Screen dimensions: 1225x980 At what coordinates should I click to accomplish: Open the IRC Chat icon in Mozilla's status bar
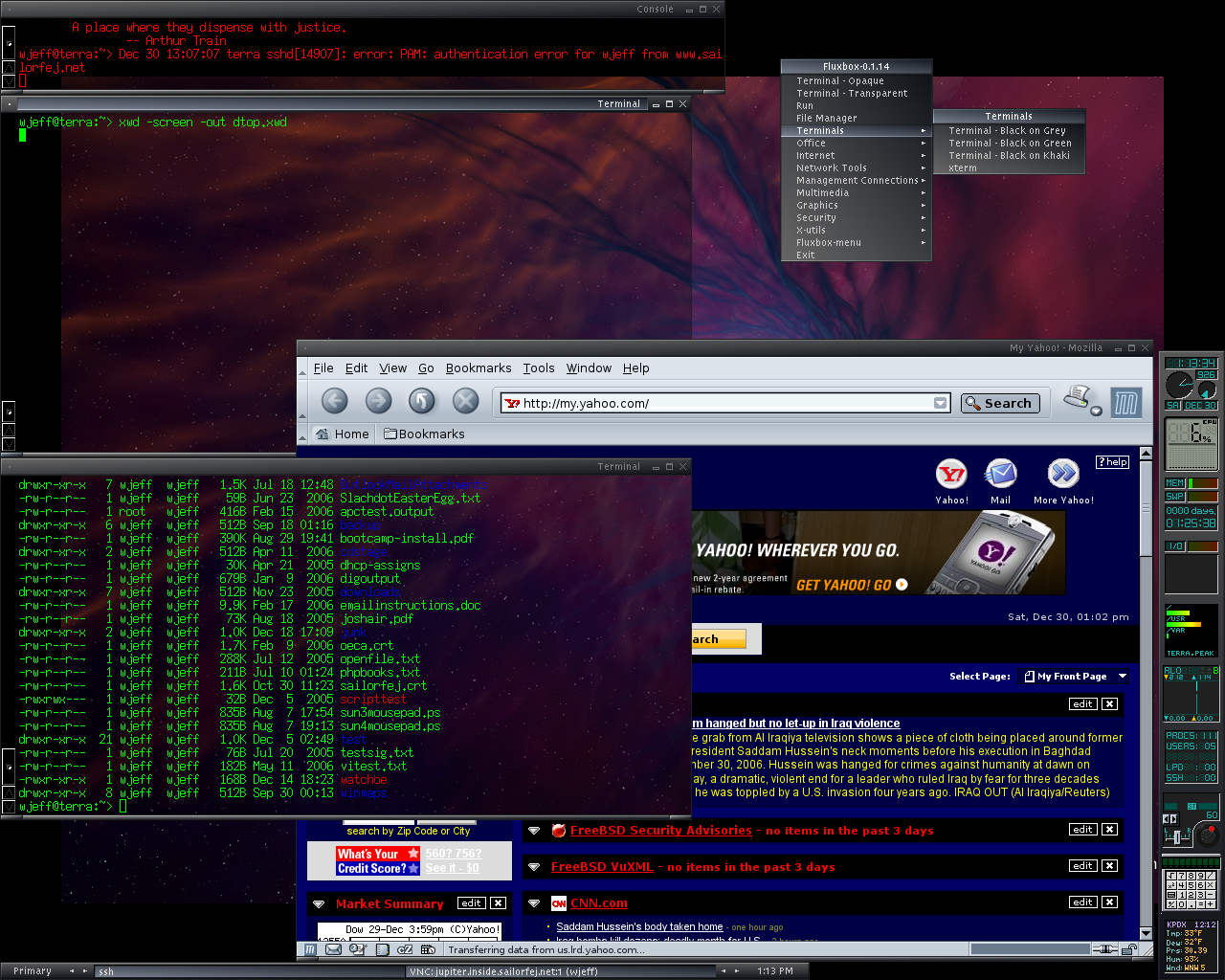click(405, 949)
